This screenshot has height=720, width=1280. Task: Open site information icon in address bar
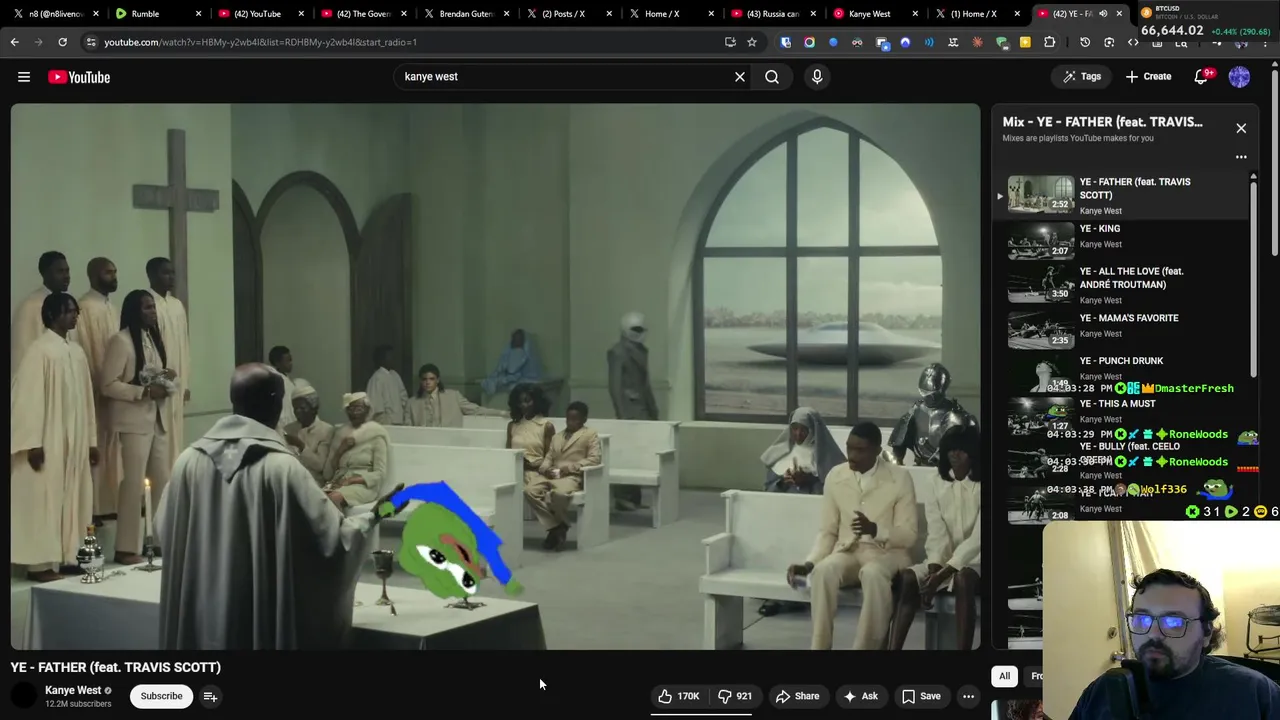[91, 42]
